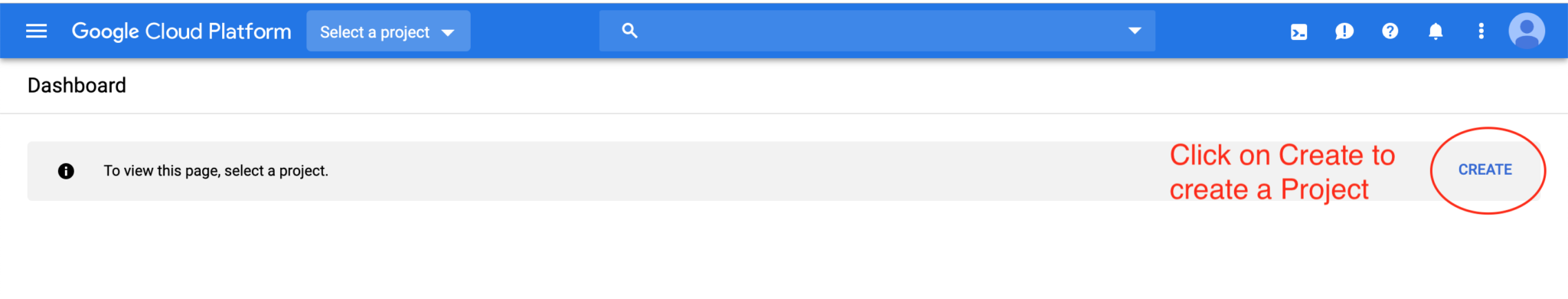This screenshot has width=1568, height=299.
Task: Open the Help question mark icon
Action: coord(1390,31)
